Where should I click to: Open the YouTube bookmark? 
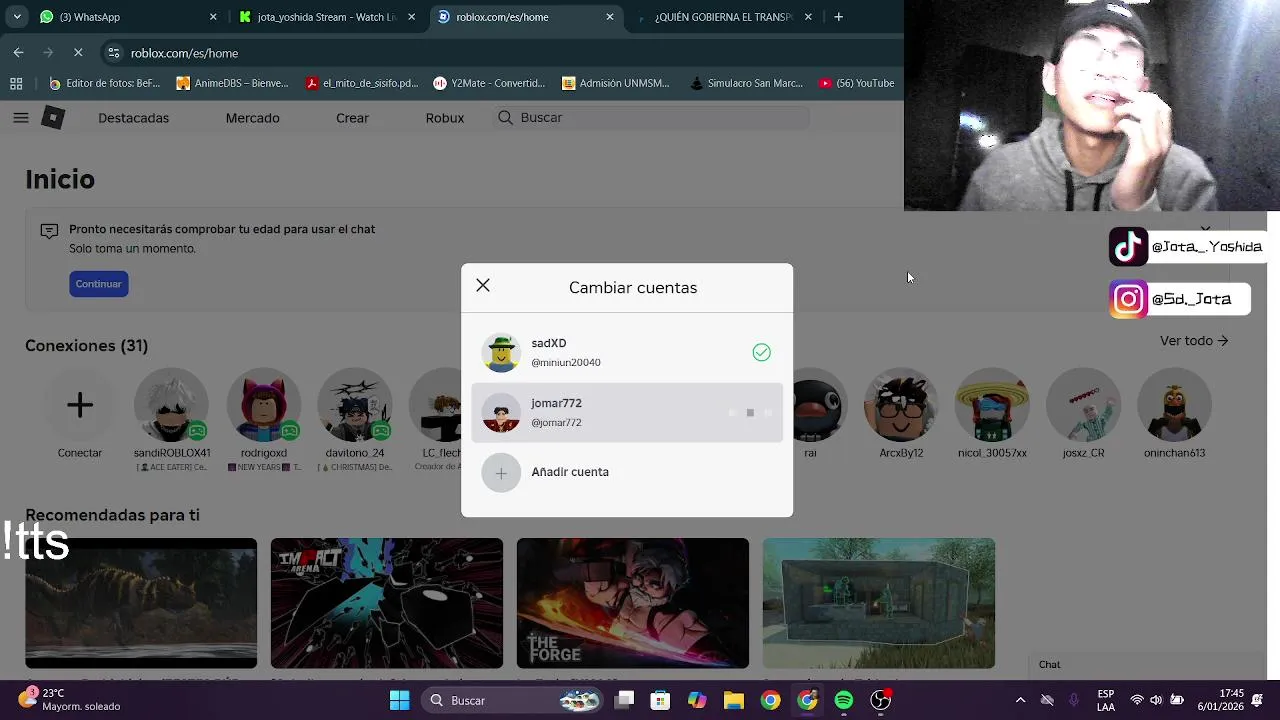[x=857, y=84]
